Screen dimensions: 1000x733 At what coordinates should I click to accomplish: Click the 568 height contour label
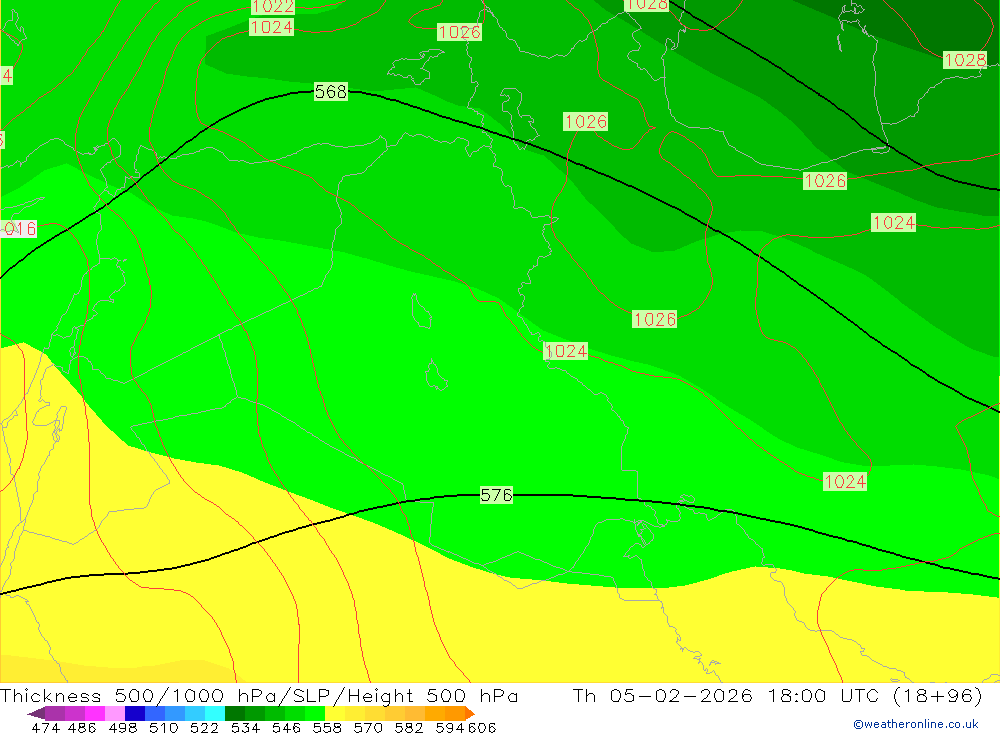pyautogui.click(x=331, y=92)
